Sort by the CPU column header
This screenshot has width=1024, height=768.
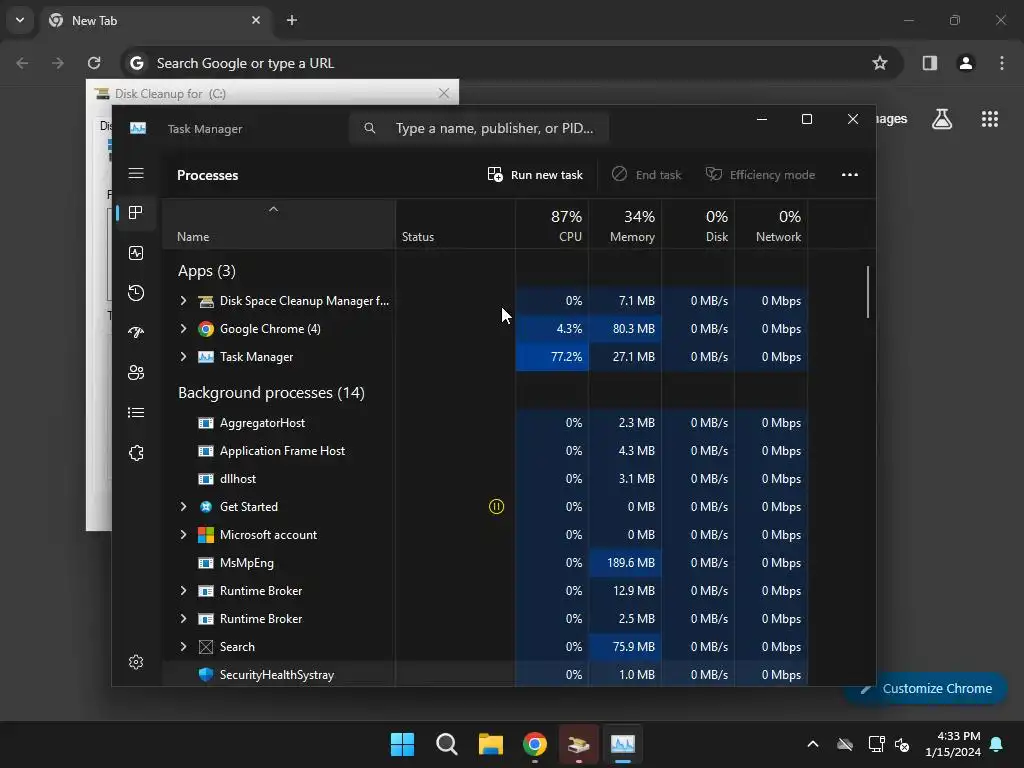click(552, 224)
